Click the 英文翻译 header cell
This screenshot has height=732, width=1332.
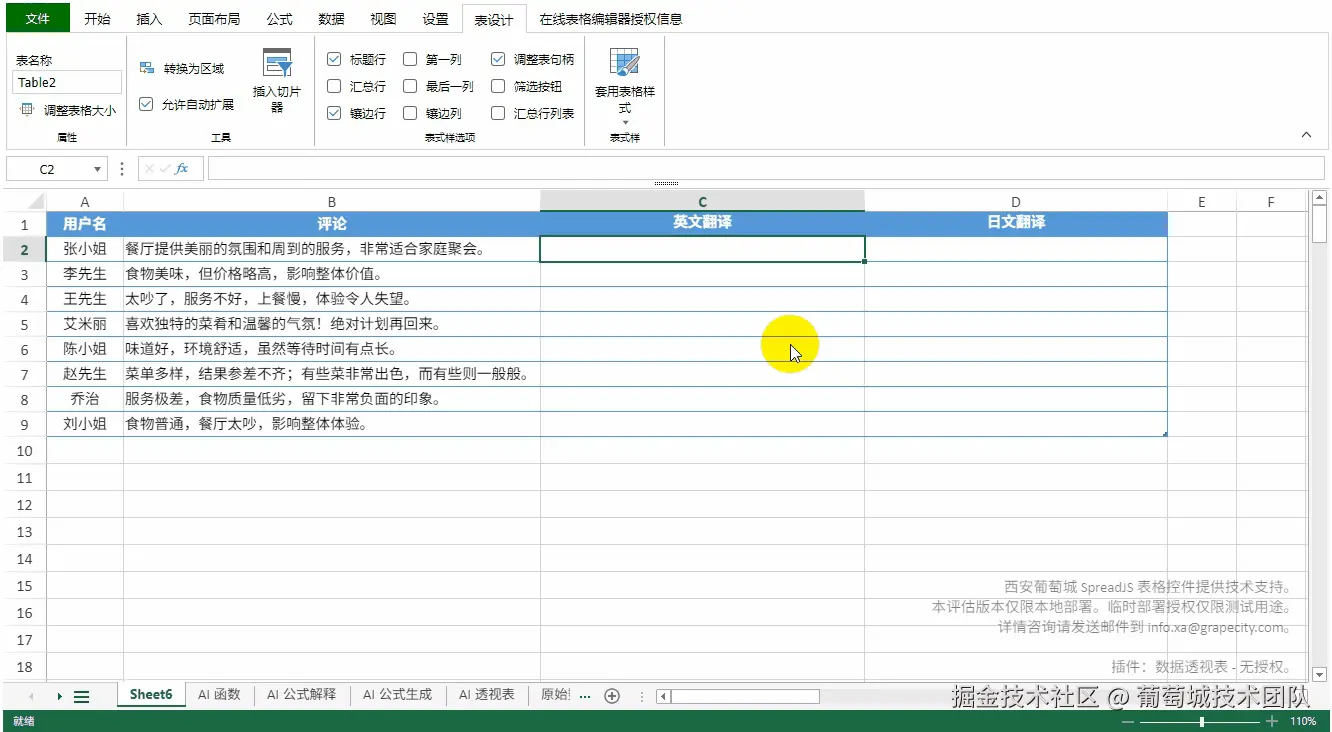click(702, 223)
